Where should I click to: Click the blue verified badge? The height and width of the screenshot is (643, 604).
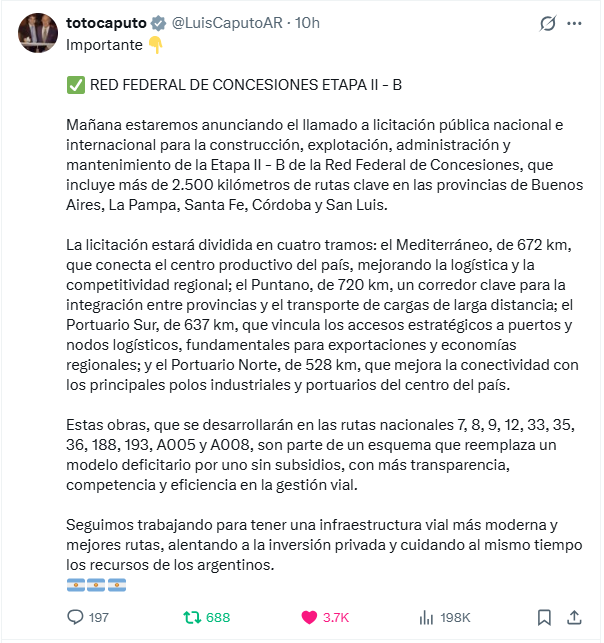click(x=156, y=22)
